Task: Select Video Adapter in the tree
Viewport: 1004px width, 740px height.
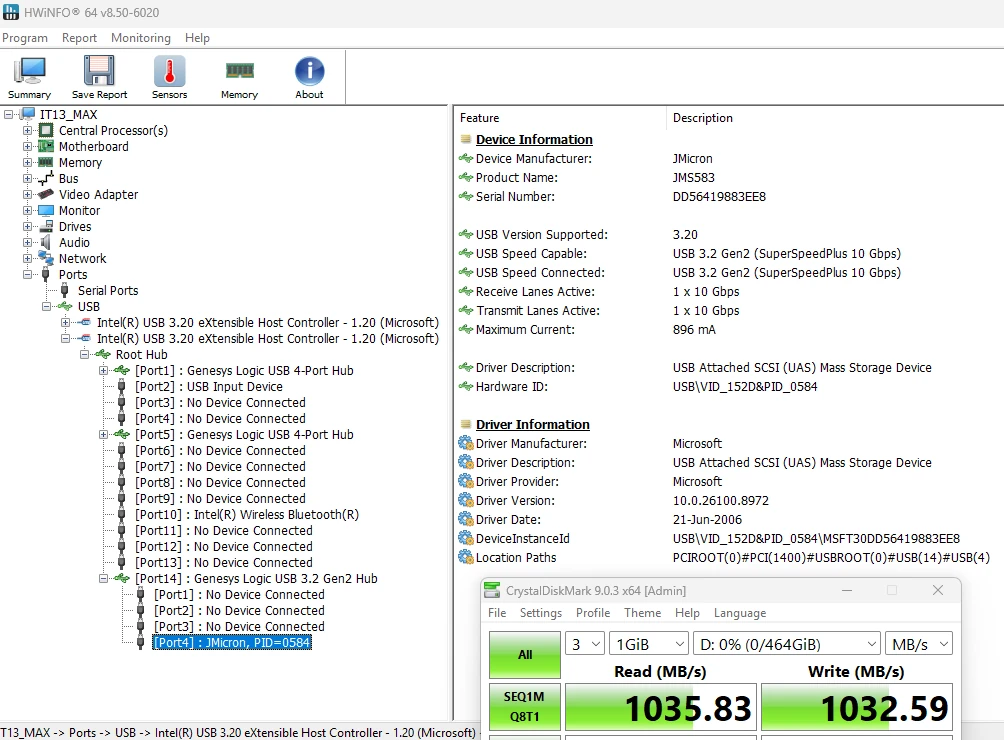Action: pos(99,195)
